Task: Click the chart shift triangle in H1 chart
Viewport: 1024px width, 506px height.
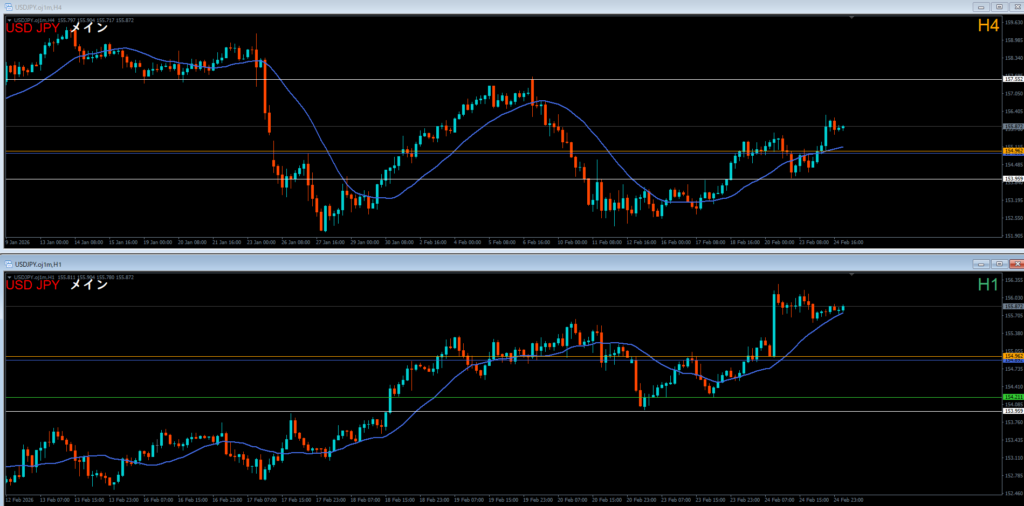Action: click(853, 275)
